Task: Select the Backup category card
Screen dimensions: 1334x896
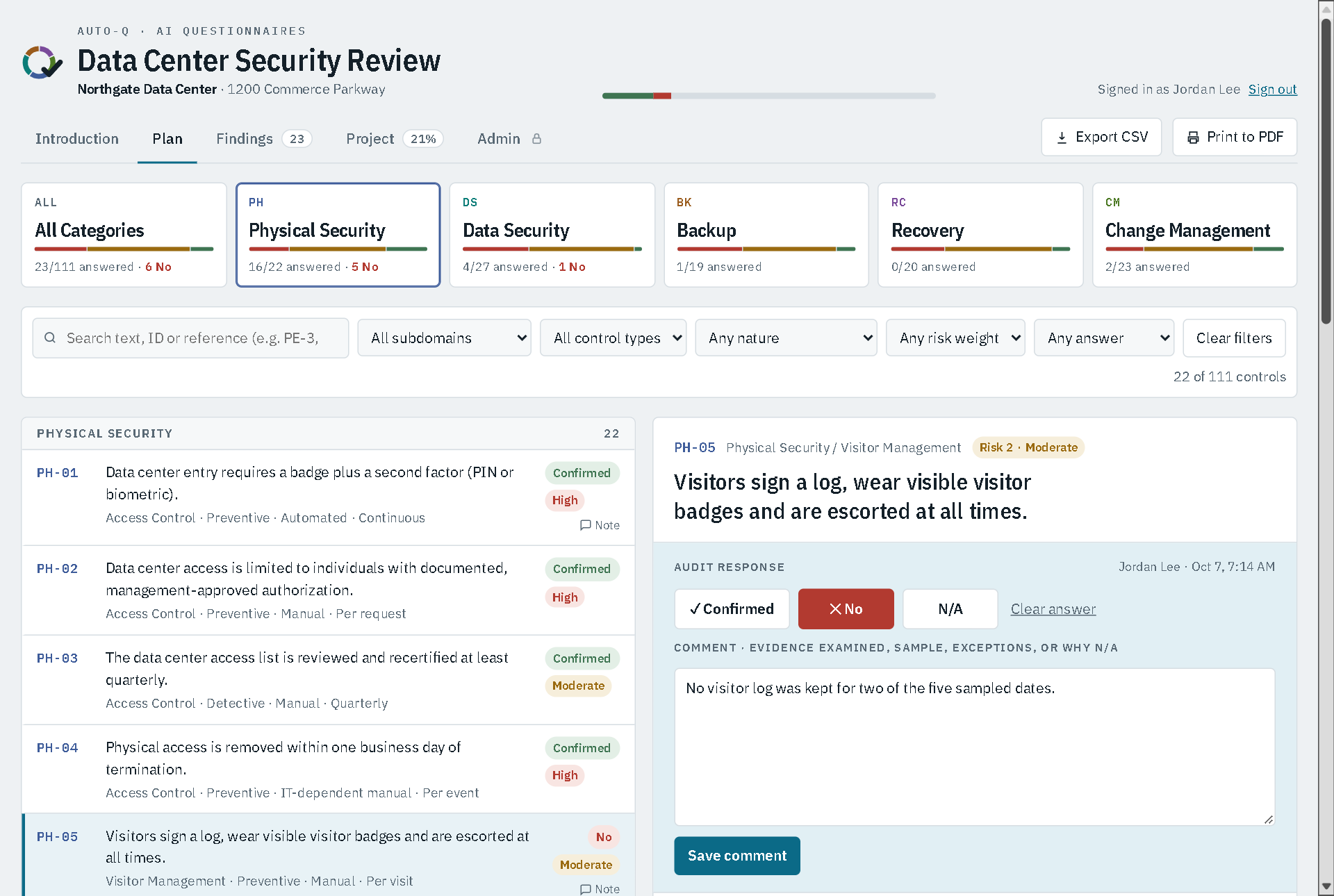Action: pos(766,235)
